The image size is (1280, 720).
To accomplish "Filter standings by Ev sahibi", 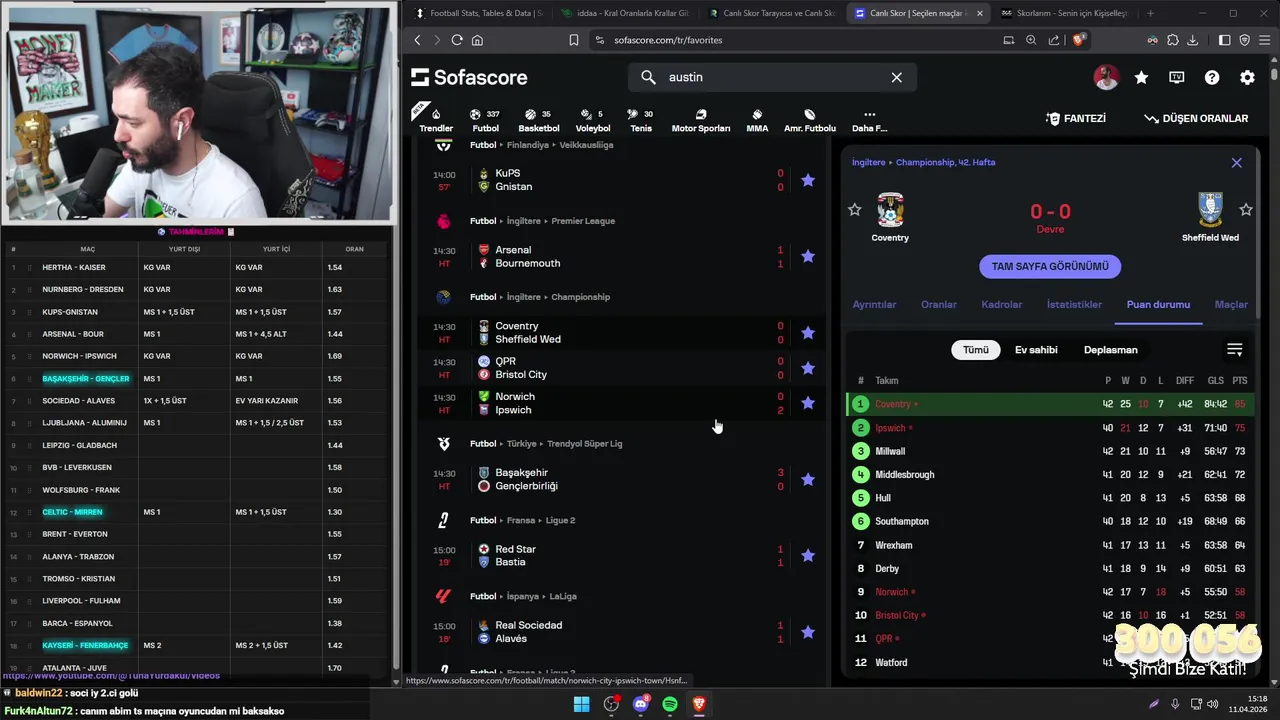I will [x=1036, y=350].
